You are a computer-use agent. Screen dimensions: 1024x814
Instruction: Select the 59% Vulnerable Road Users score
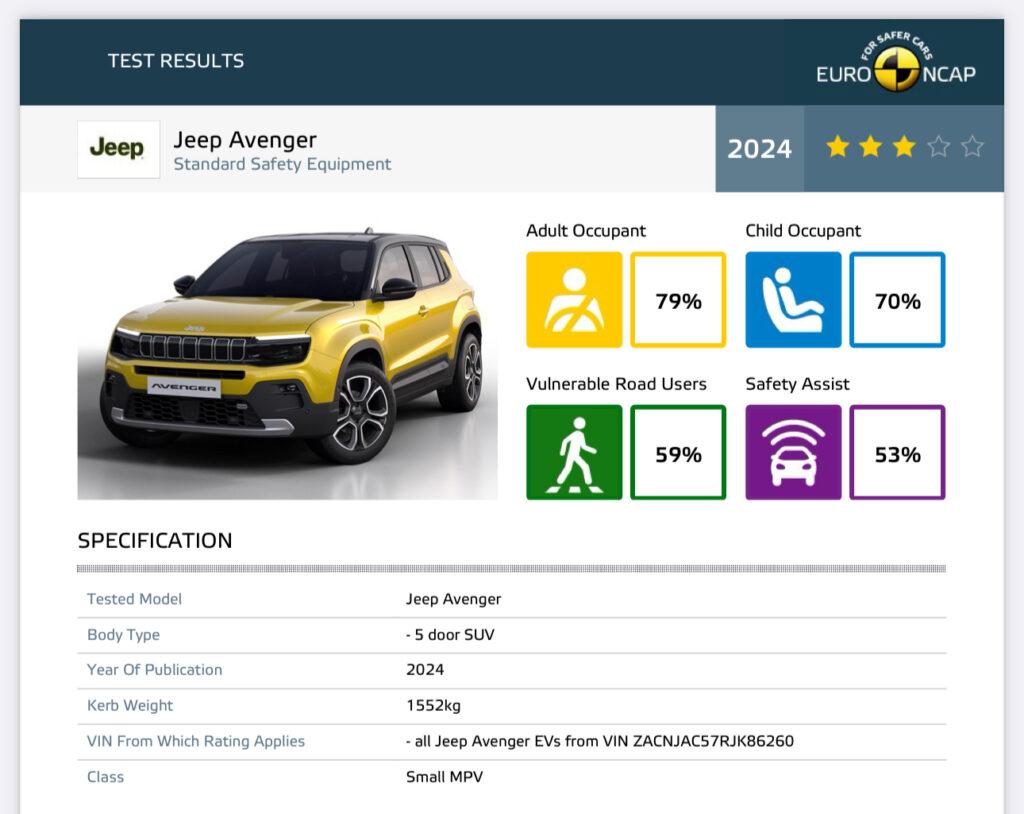[x=679, y=453]
